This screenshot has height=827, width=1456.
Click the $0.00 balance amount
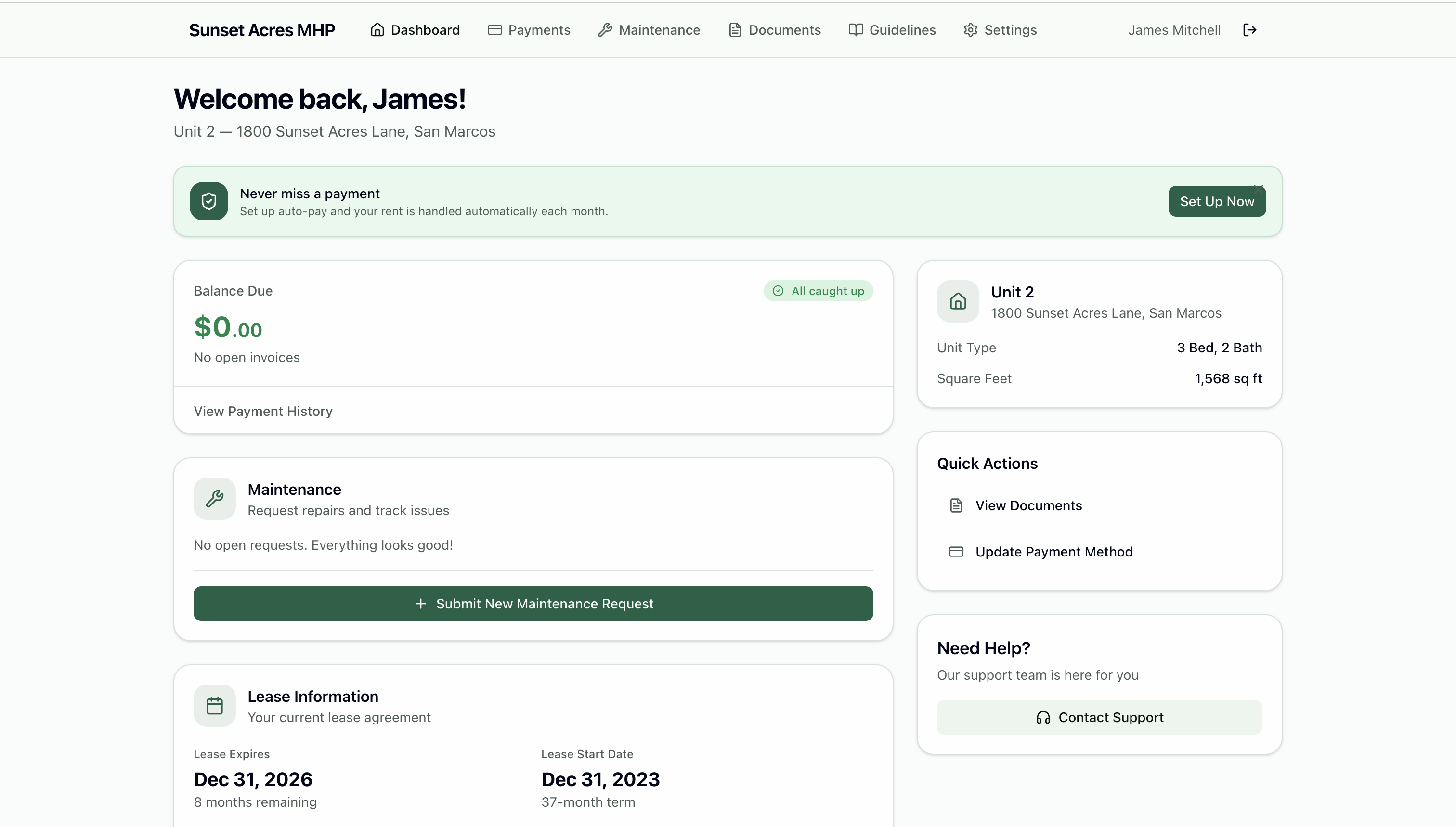(x=228, y=327)
